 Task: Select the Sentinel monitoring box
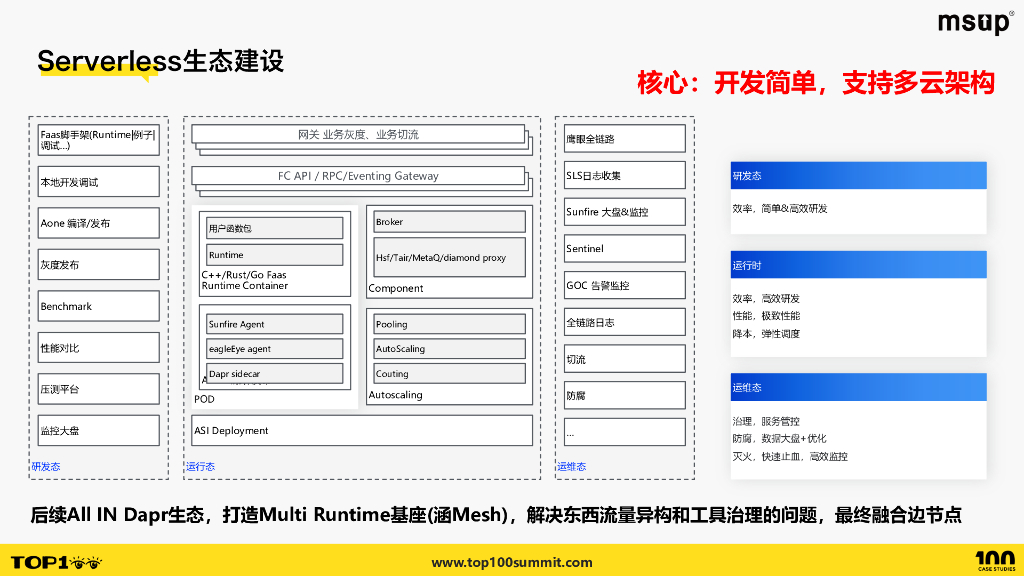623,248
